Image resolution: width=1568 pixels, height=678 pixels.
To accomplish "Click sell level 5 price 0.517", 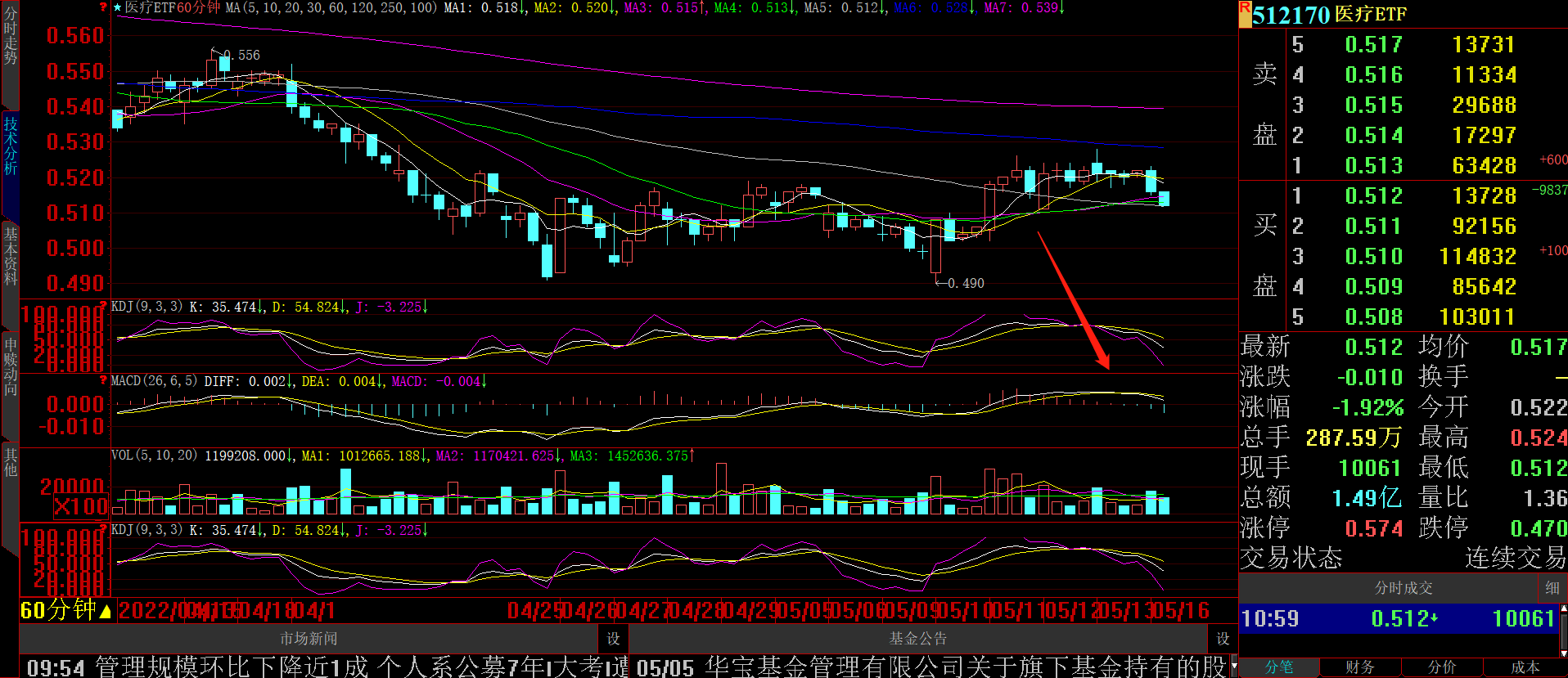I will coord(1373,45).
